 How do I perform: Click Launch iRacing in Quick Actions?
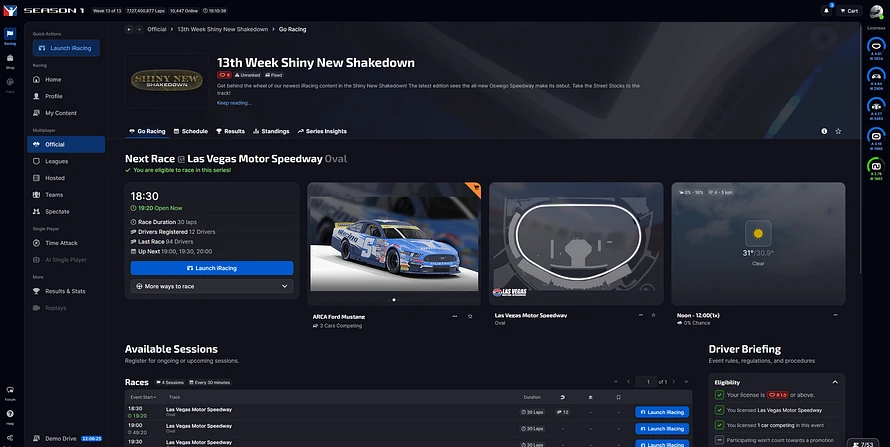pyautogui.click(x=66, y=48)
